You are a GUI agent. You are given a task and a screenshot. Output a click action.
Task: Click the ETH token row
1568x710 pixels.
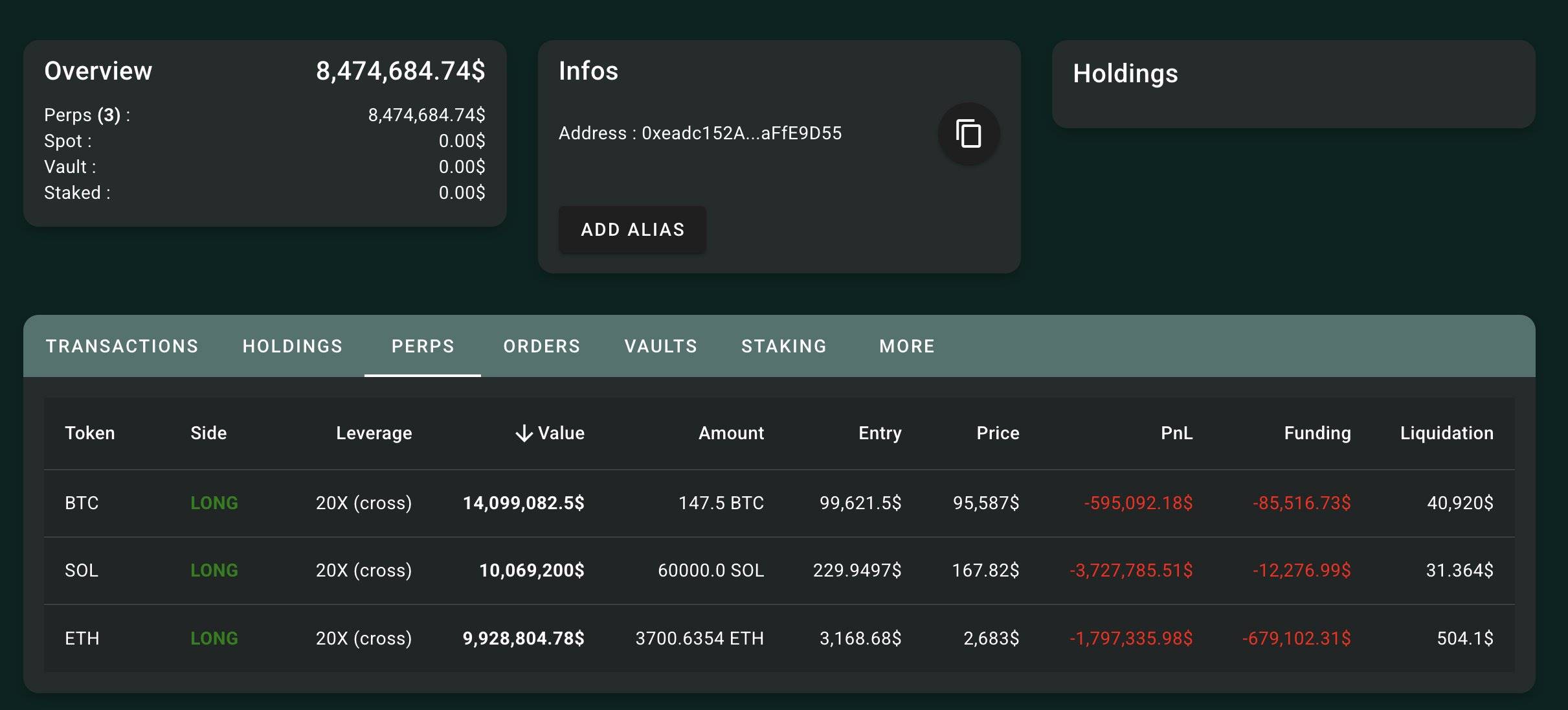(x=82, y=638)
